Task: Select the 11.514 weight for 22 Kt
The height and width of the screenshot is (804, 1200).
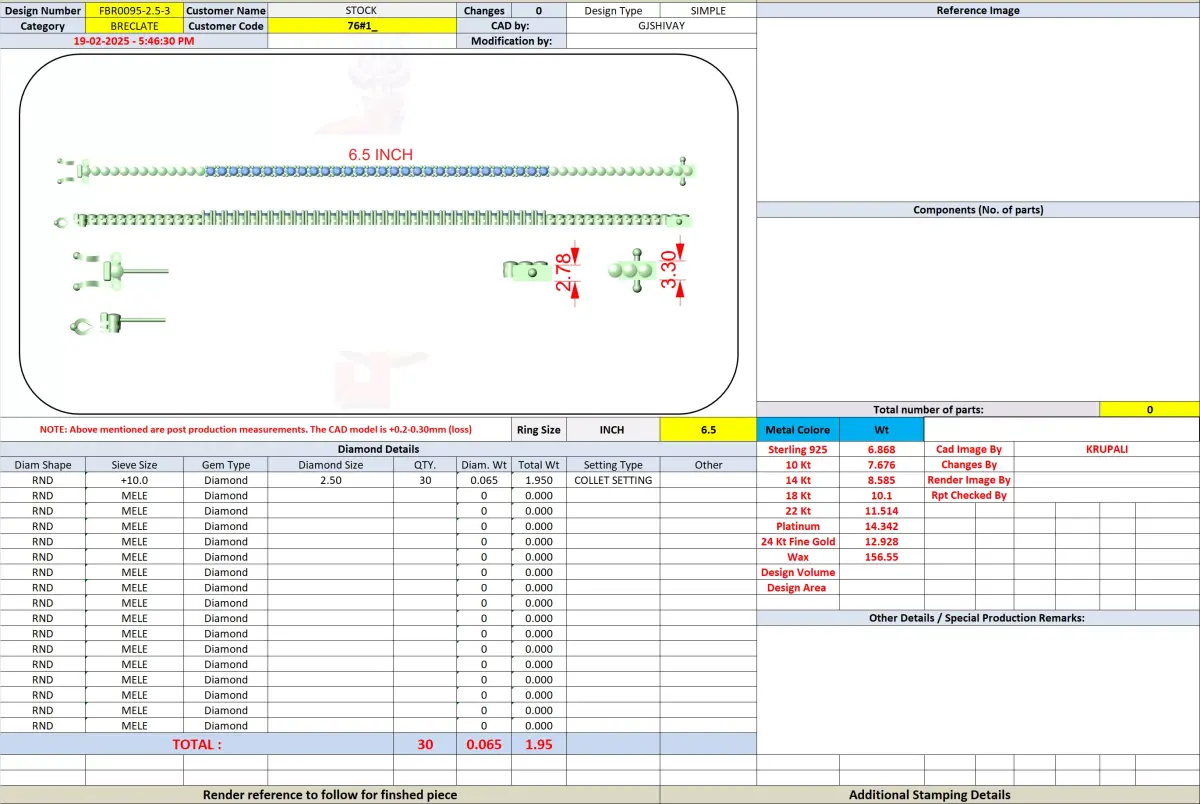Action: [x=881, y=511]
